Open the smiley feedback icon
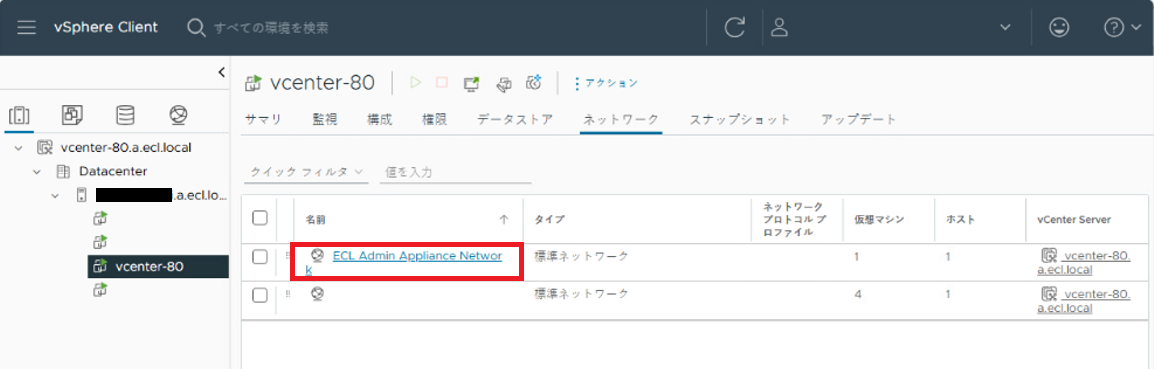 pos(1059,28)
